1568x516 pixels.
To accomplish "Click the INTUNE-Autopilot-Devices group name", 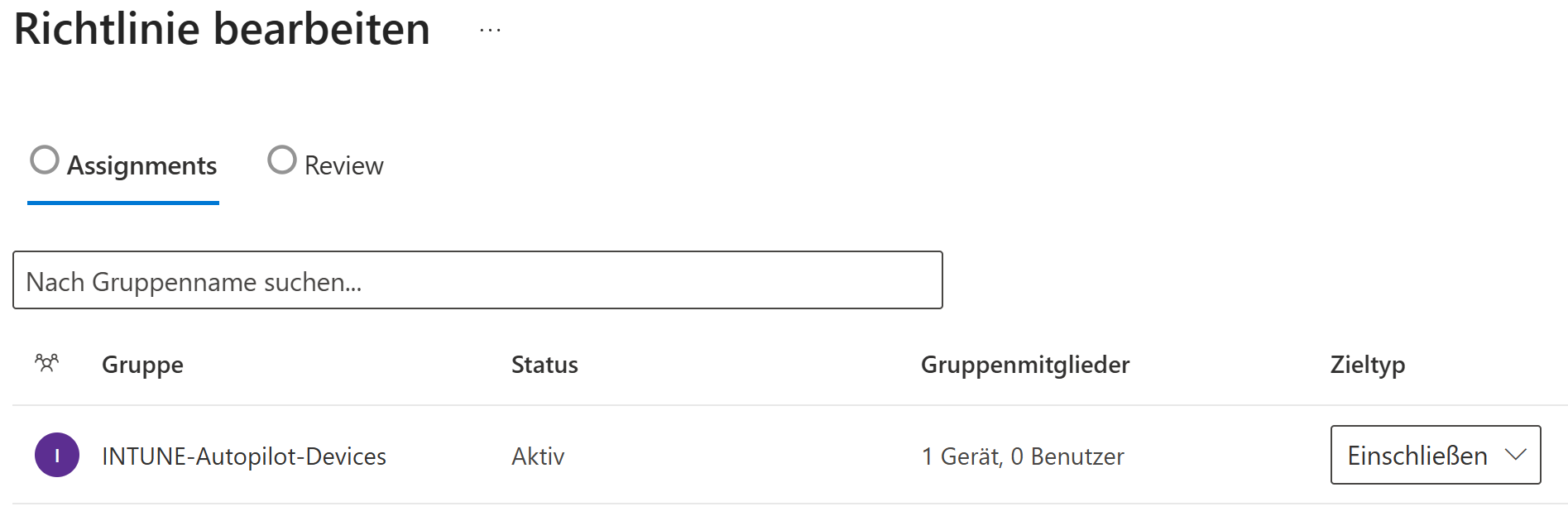I will [x=244, y=456].
